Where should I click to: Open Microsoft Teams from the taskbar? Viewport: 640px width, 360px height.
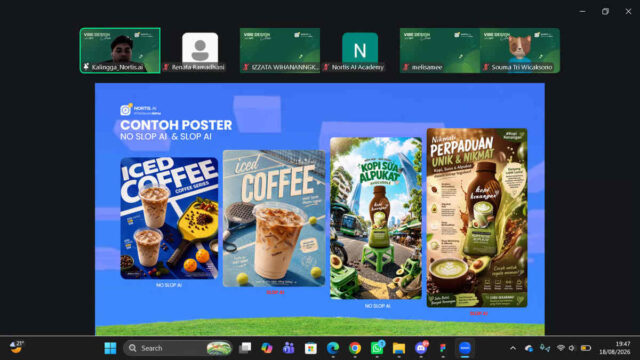point(289,348)
